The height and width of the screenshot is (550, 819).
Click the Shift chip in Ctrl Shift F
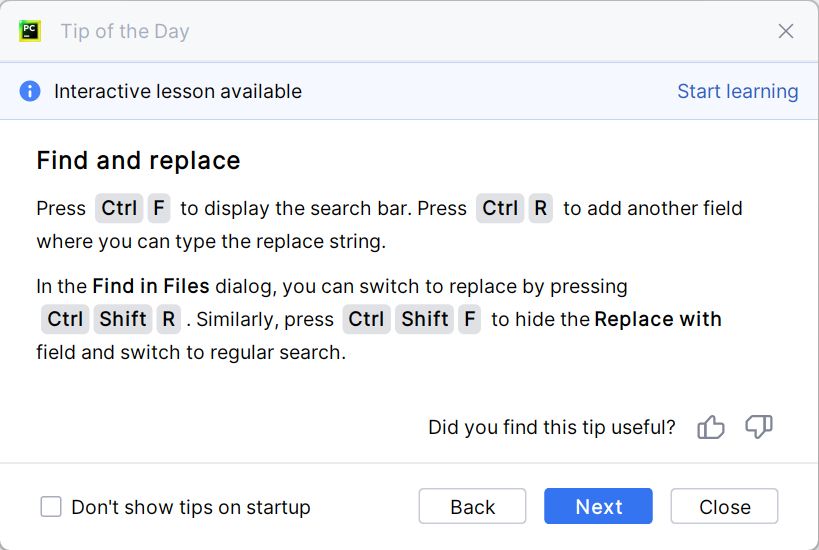coord(425,319)
